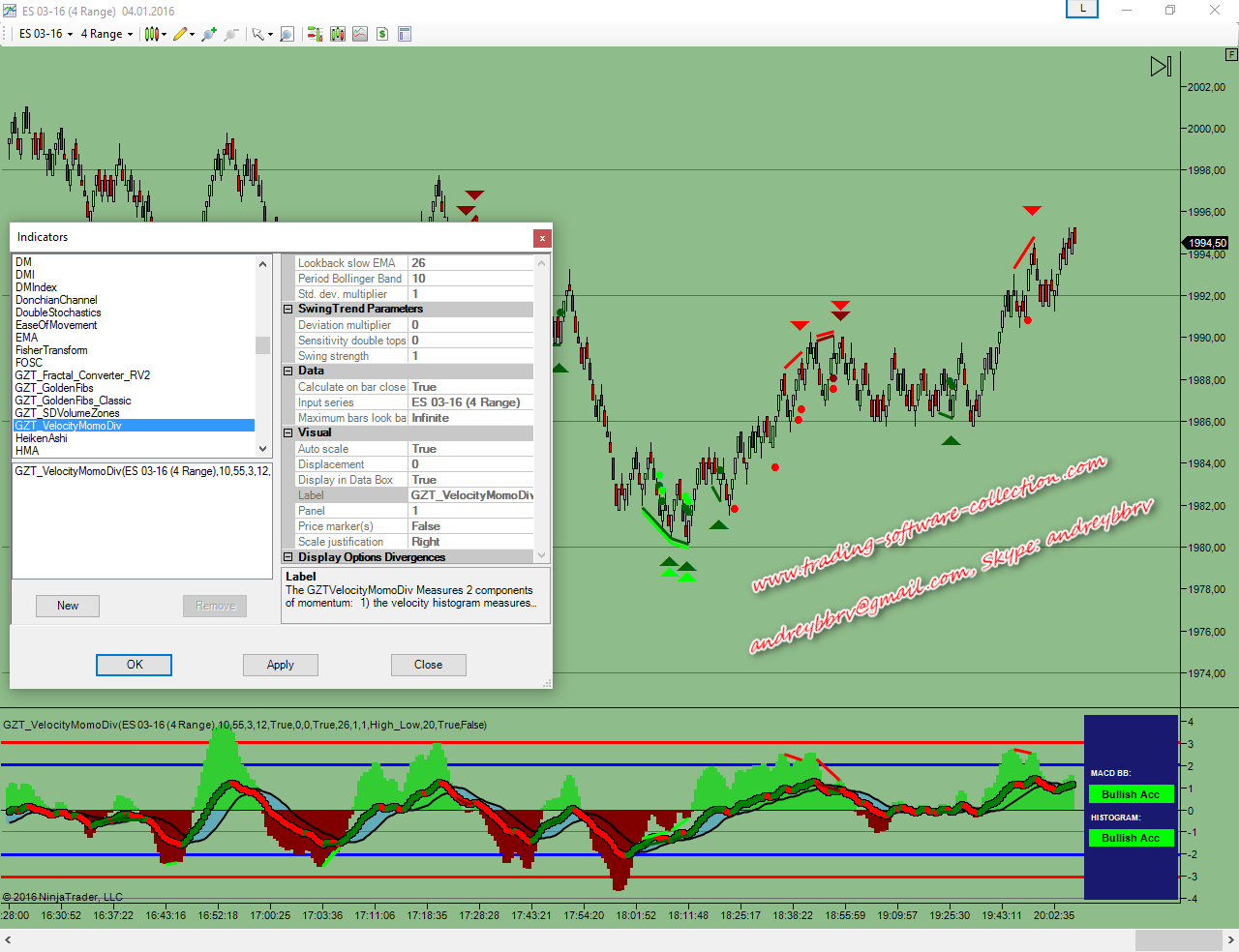
Task: Collapse the Data property section
Action: (287, 372)
